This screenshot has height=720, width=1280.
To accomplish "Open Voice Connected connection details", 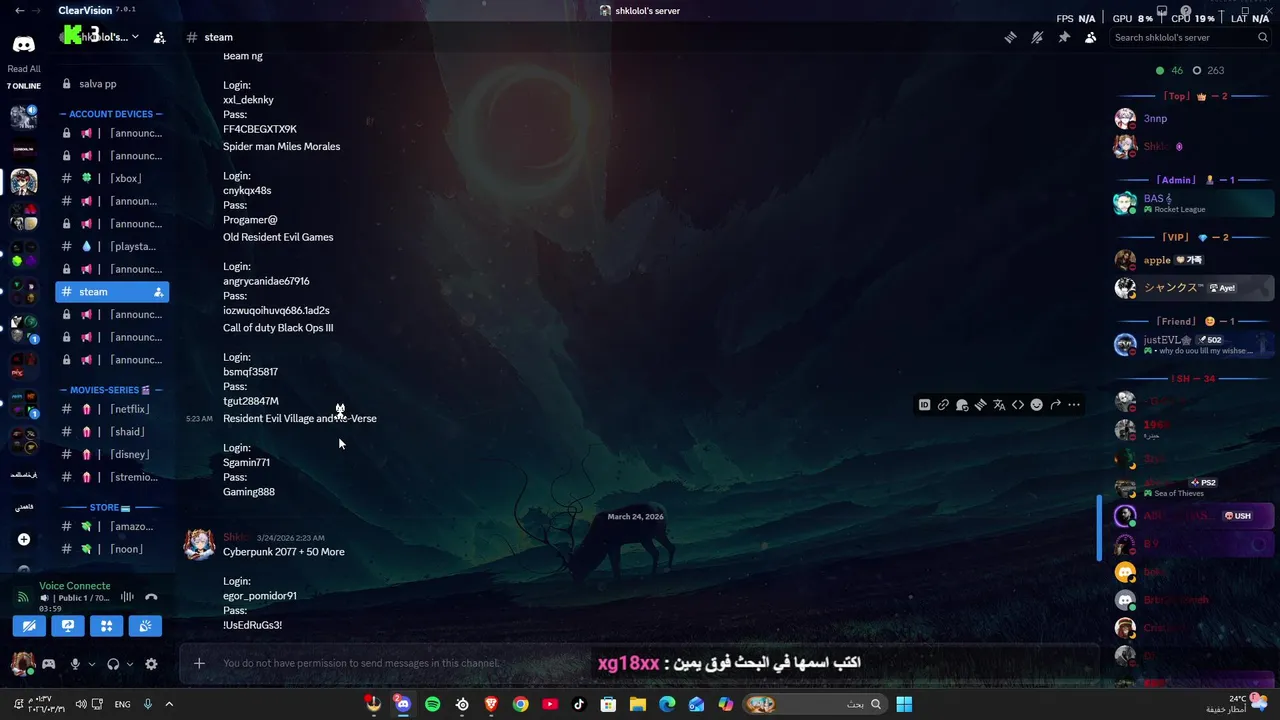I will click(74, 586).
